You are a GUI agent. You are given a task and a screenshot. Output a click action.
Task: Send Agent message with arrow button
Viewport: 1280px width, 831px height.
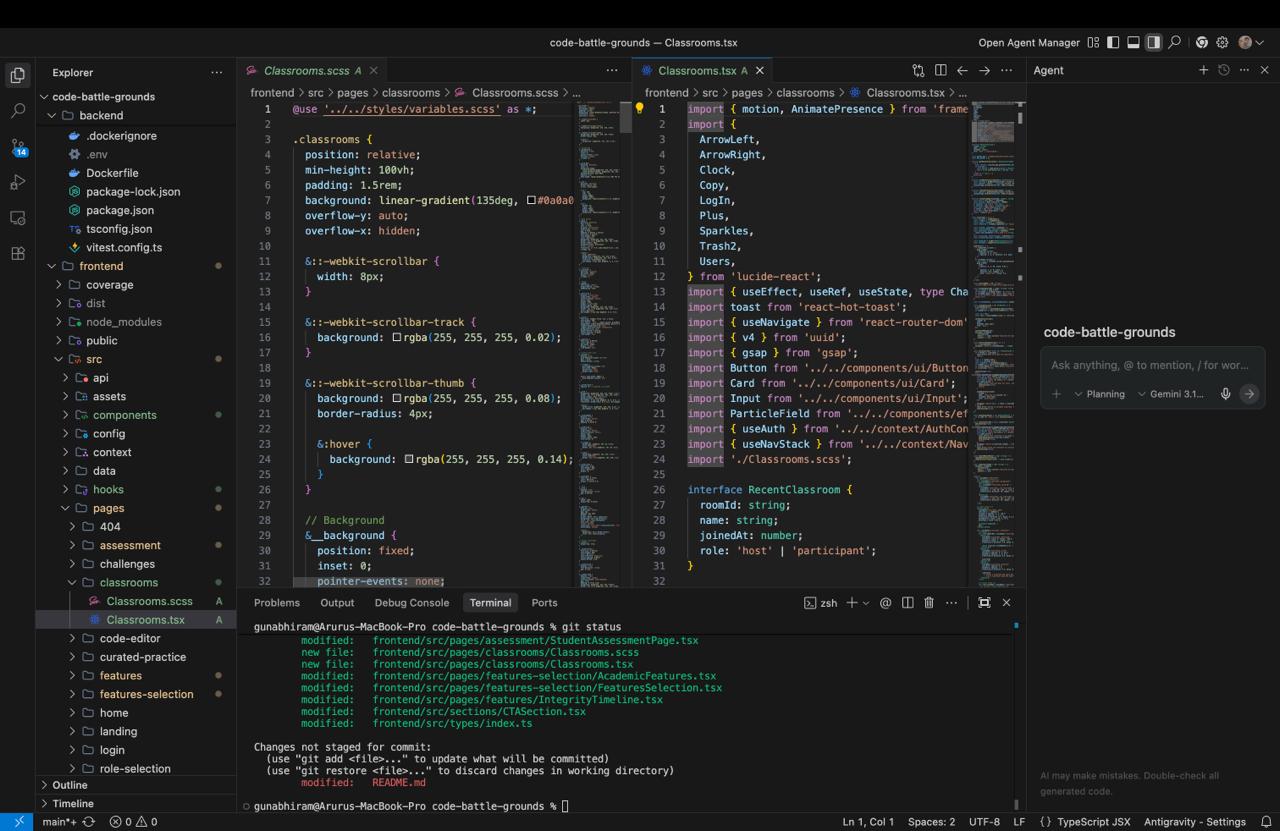[x=1249, y=394]
